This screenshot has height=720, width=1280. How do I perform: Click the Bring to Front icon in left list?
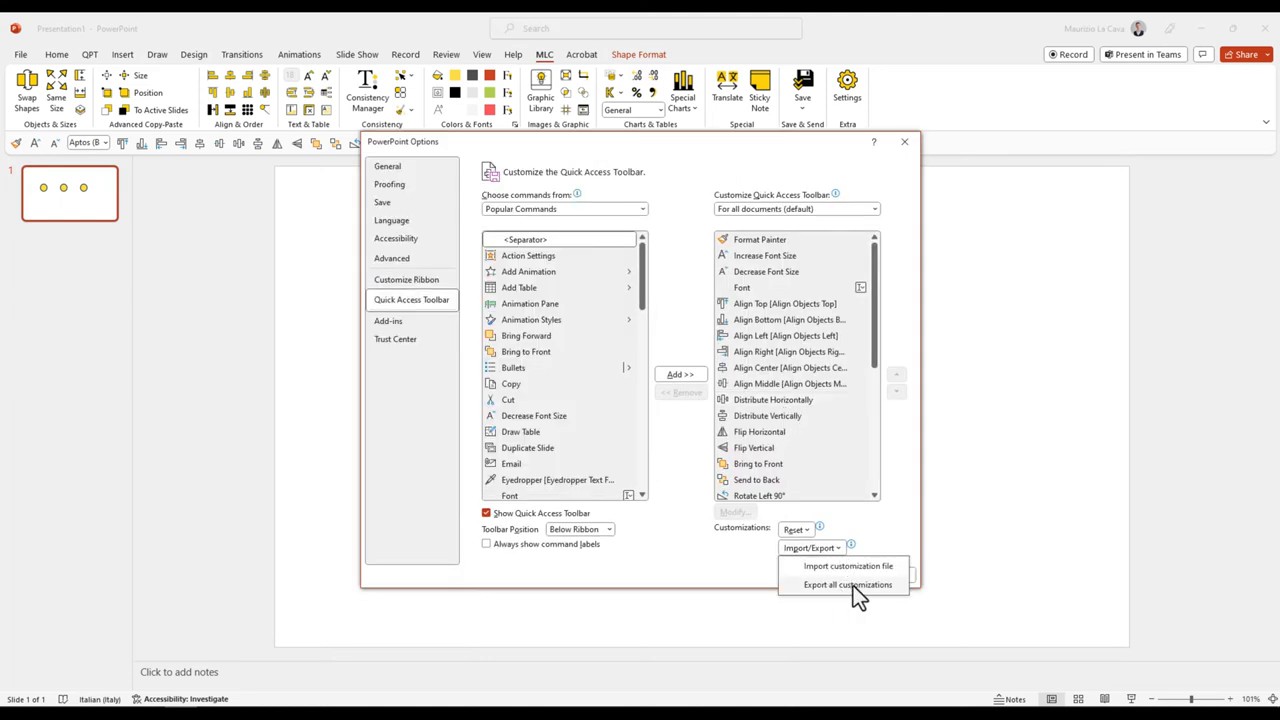[490, 352]
